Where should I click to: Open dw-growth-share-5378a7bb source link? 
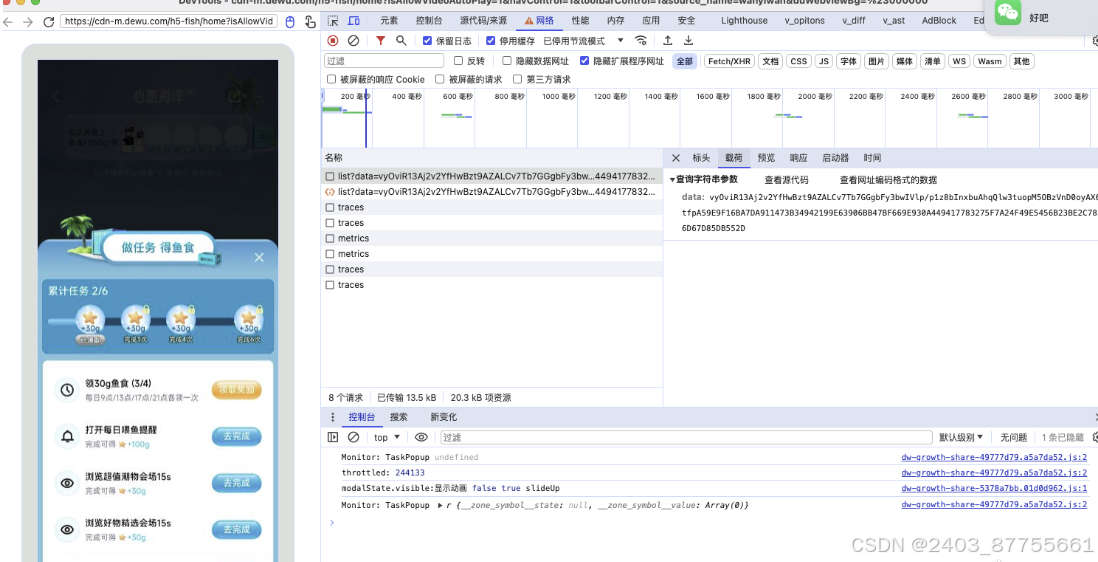(x=994, y=489)
